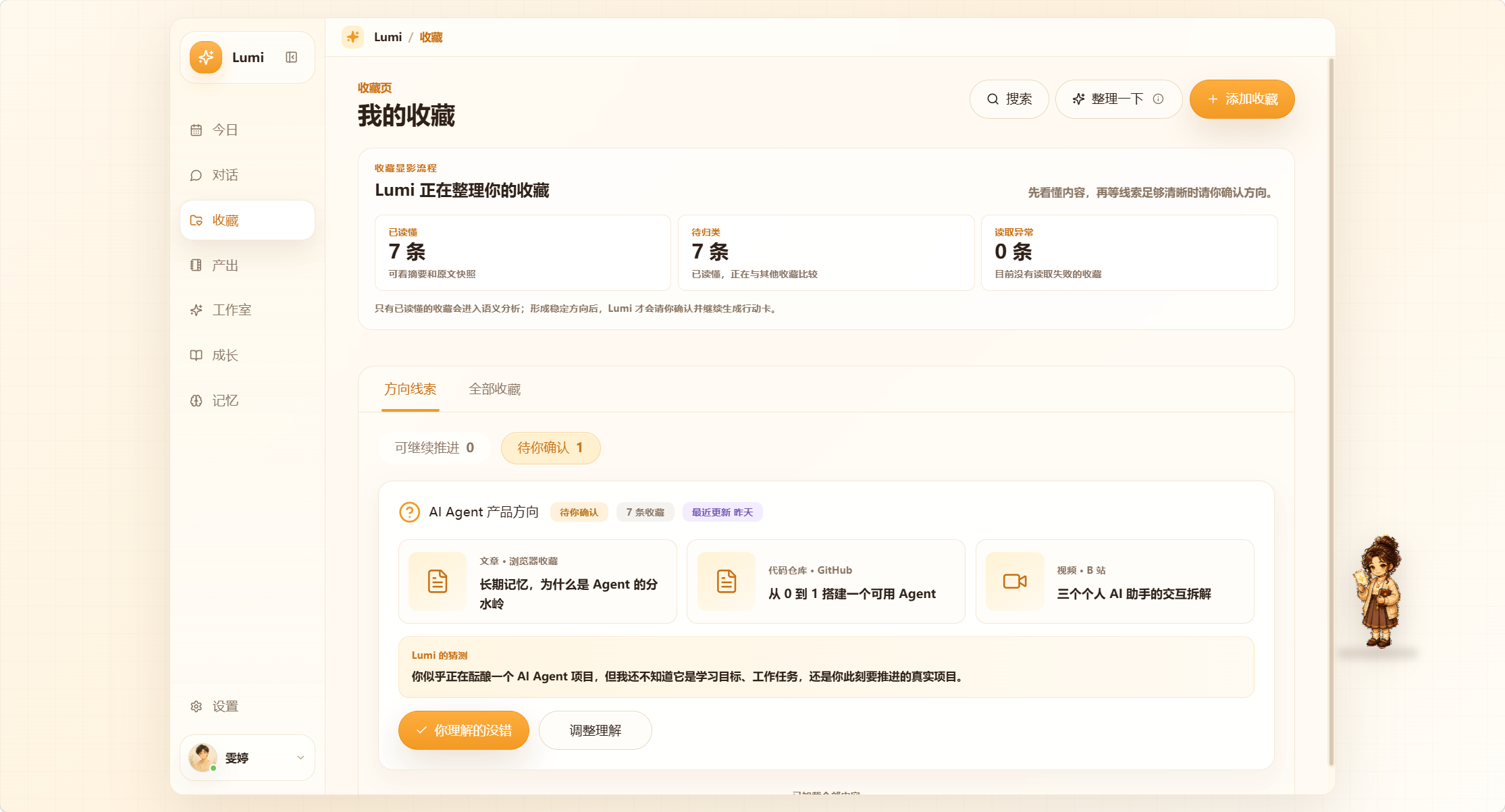Image resolution: width=1505 pixels, height=812 pixels.
Task: Collapse the sidebar with the panel icon
Action: 292,57
